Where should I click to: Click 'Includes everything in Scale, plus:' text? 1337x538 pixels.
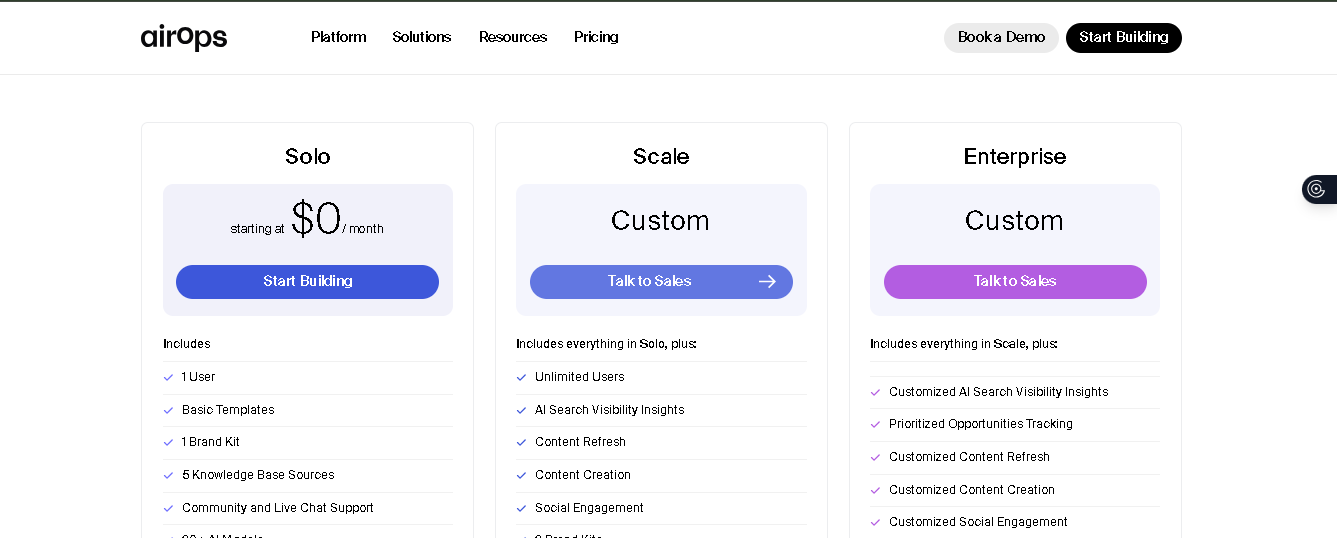tap(964, 344)
